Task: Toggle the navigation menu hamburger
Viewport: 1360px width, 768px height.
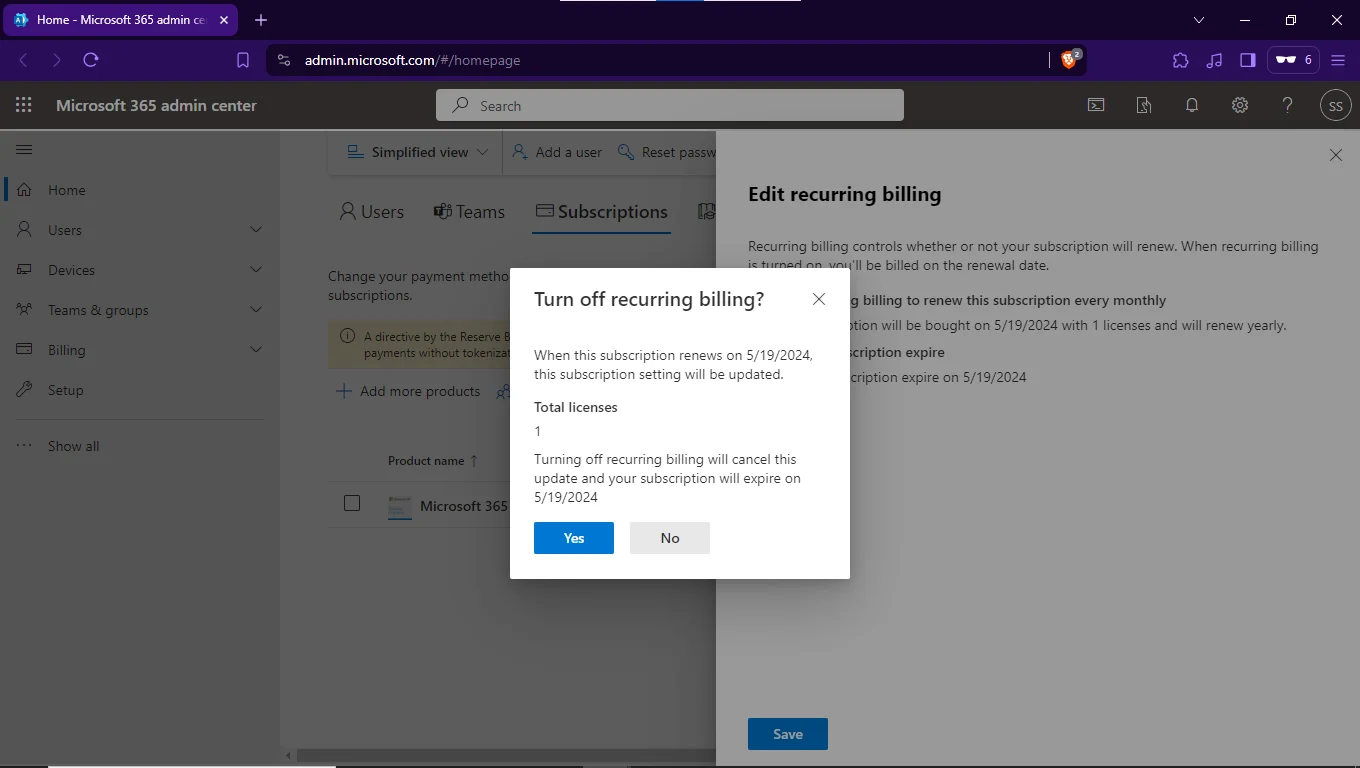Action: coord(24,150)
